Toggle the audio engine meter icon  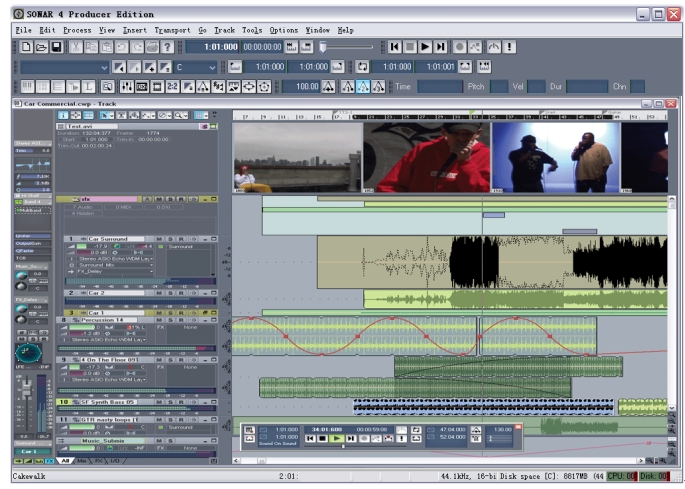pos(494,47)
